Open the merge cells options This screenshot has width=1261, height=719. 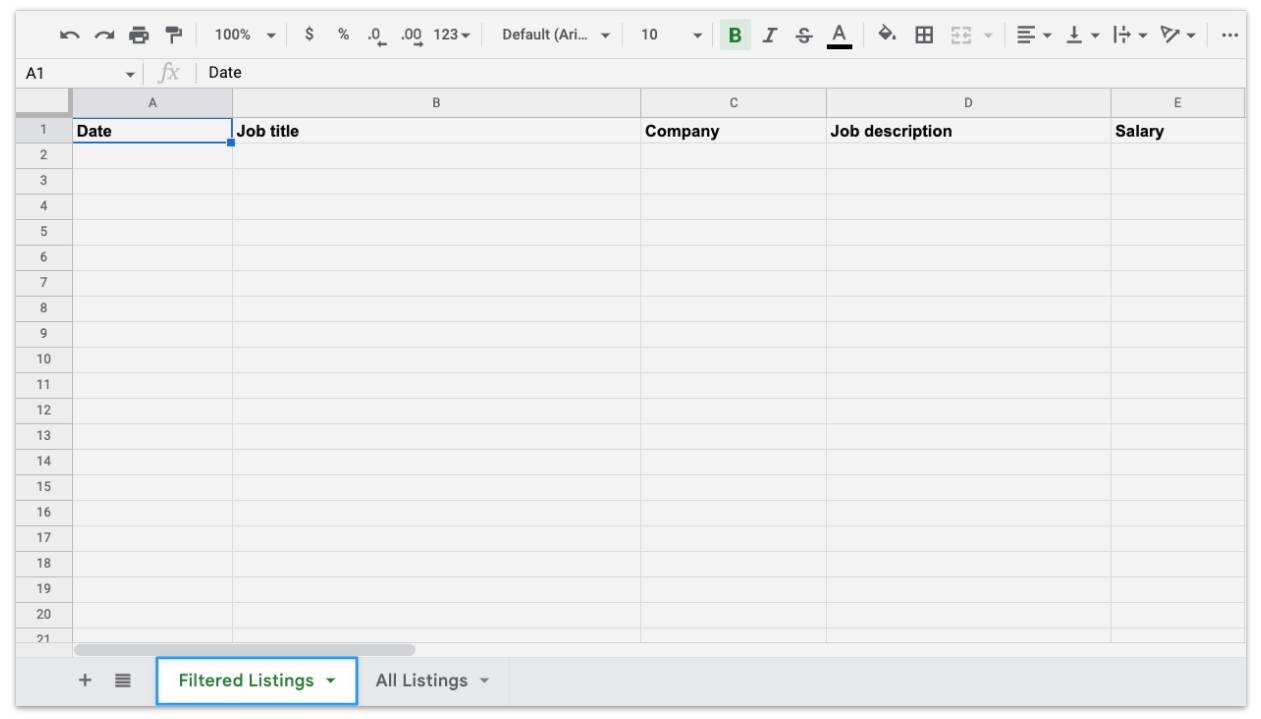[963, 34]
